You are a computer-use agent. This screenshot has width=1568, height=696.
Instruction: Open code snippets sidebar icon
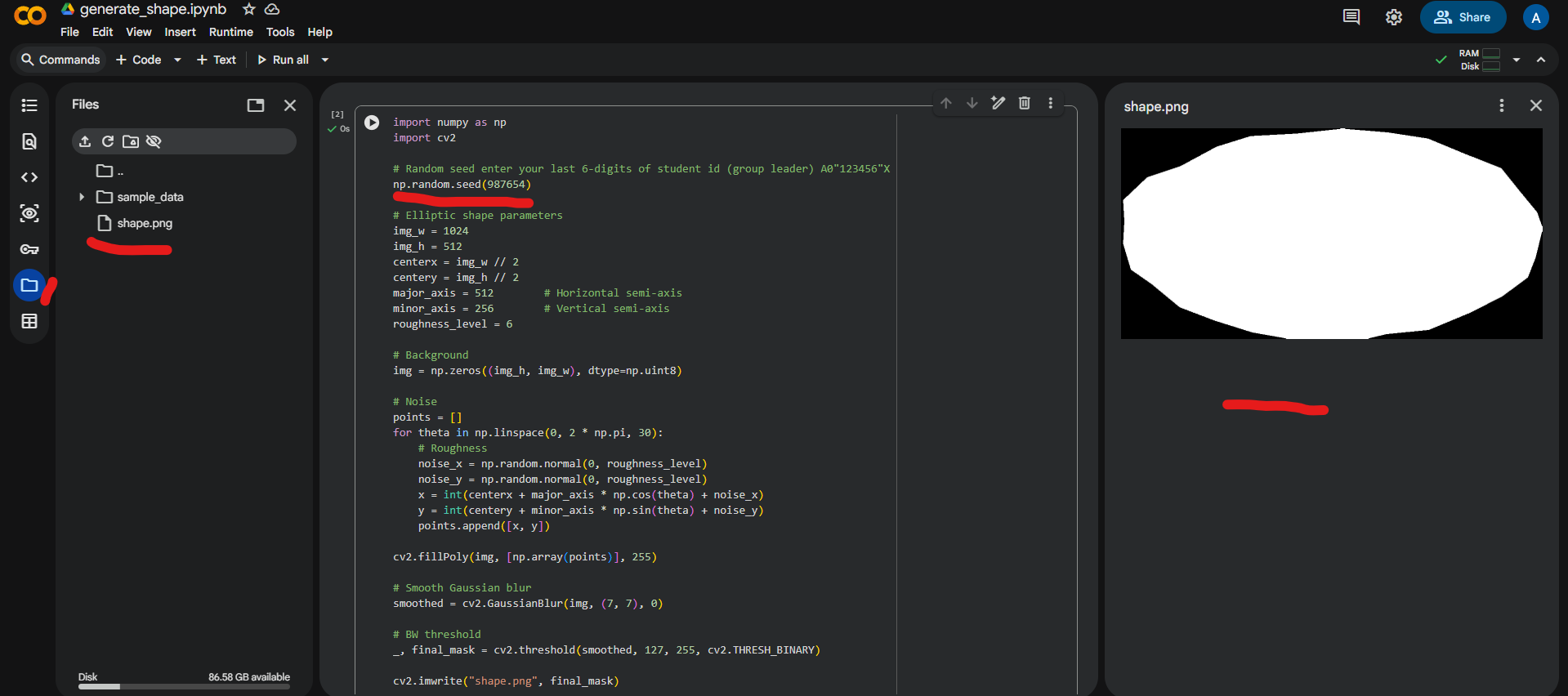coord(29,177)
